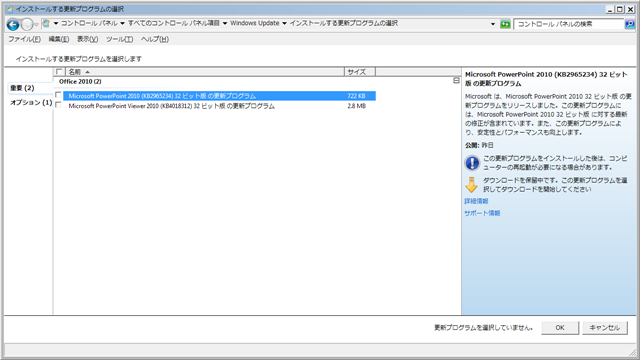Select the PowerPoint Viewer 2010 (KB4018312) row
640x360 pixels.
tap(219, 106)
